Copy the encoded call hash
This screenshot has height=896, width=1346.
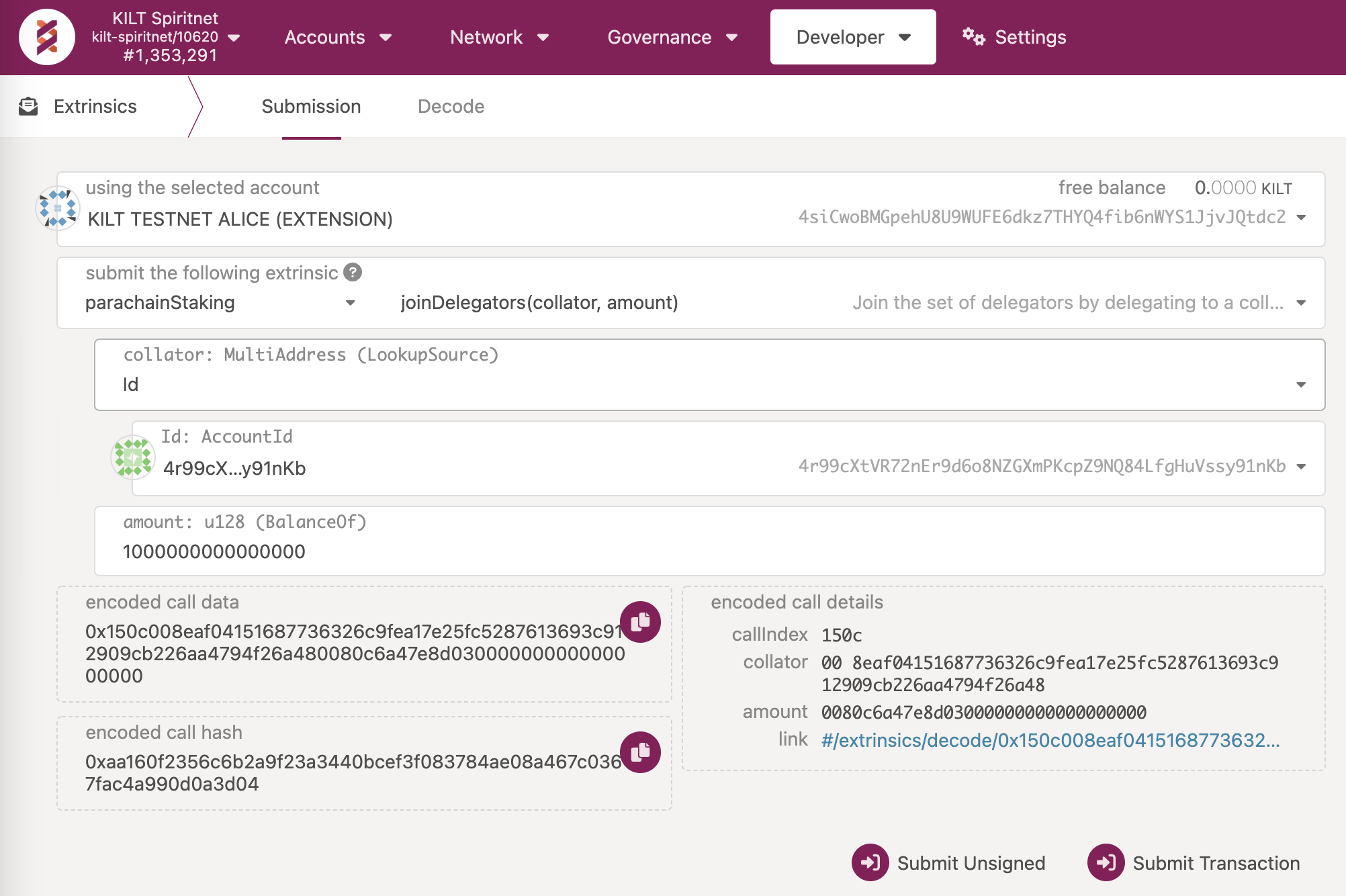click(640, 752)
